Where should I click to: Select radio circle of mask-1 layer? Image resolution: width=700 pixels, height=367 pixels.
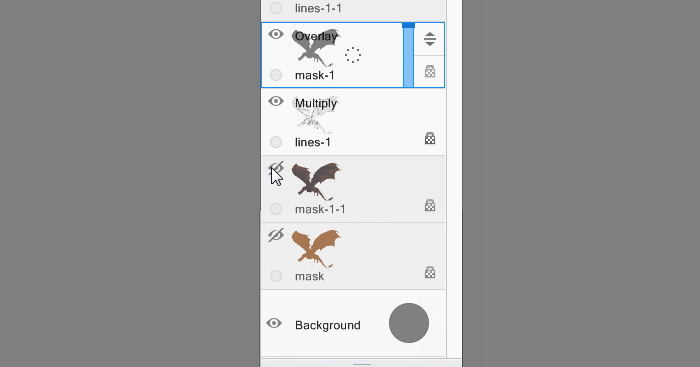pos(276,75)
